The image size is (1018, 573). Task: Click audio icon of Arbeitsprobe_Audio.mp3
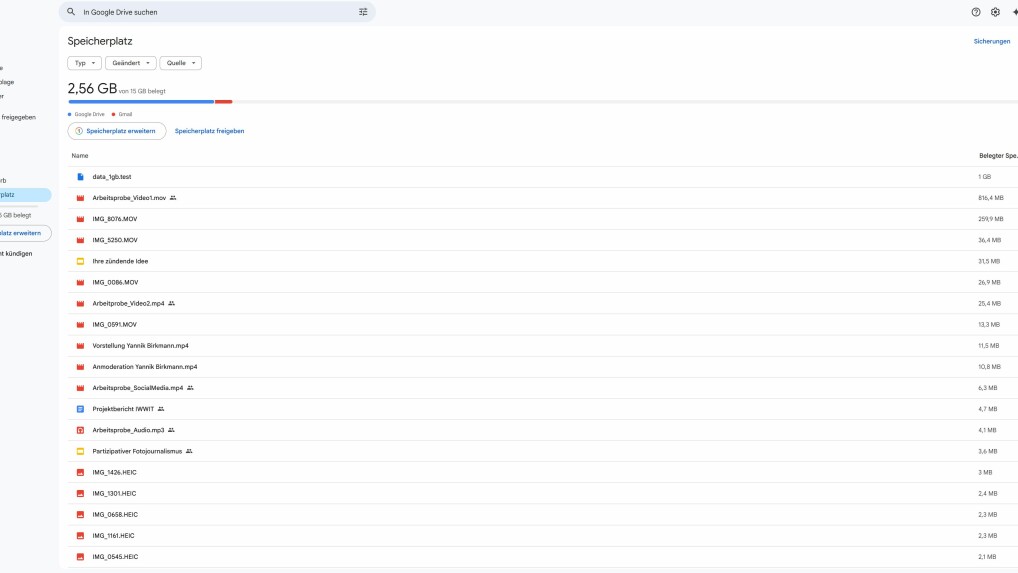coord(81,430)
